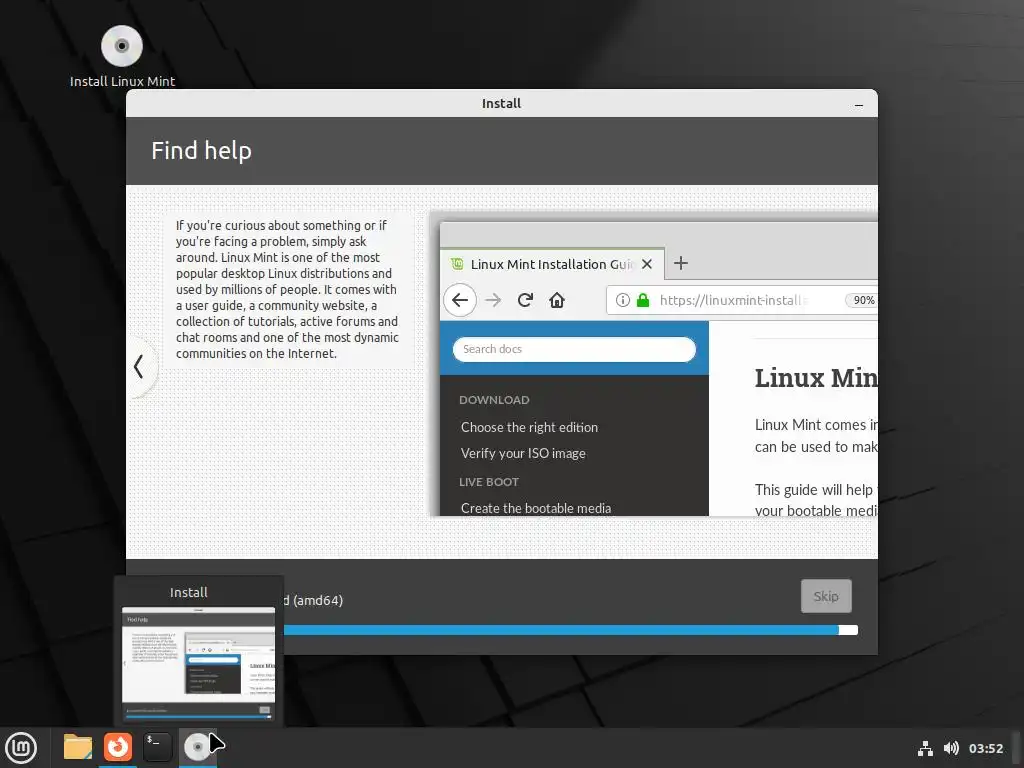Open the sound volume tray icon
This screenshot has width=1024, height=768.
(x=952, y=748)
